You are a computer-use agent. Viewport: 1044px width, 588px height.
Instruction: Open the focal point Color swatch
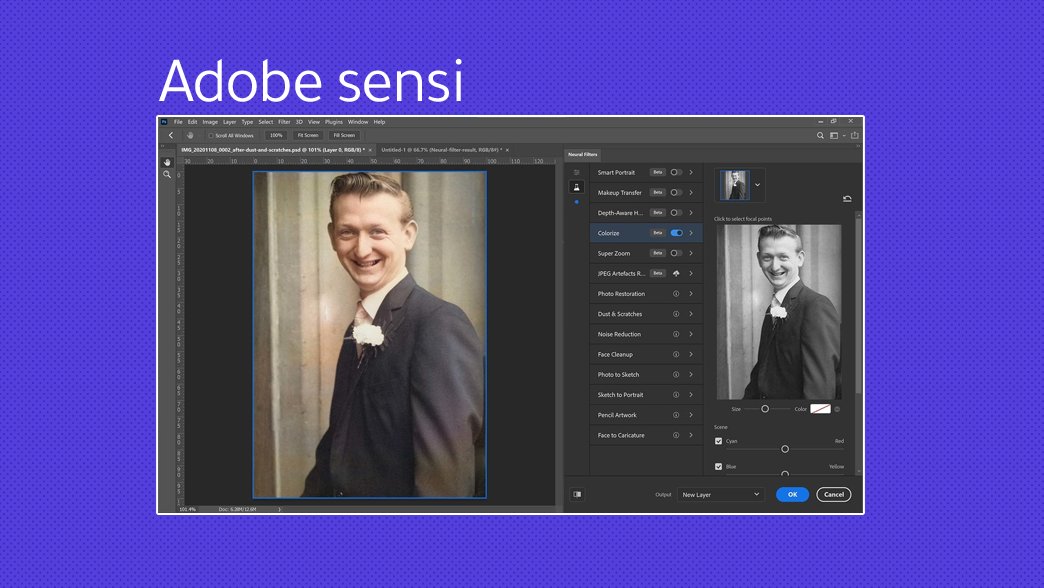[x=820, y=409]
